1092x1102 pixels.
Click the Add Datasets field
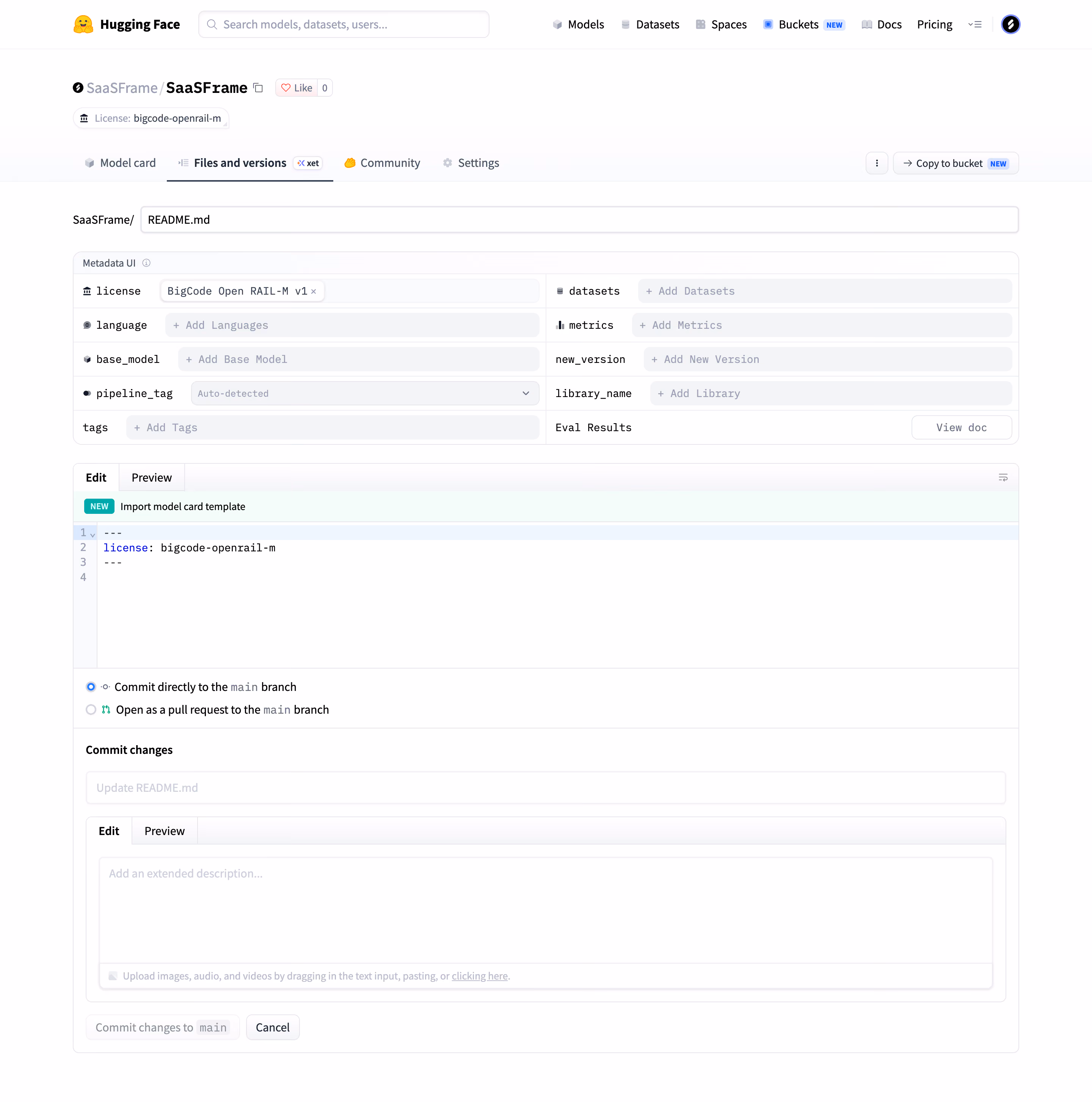pos(825,291)
